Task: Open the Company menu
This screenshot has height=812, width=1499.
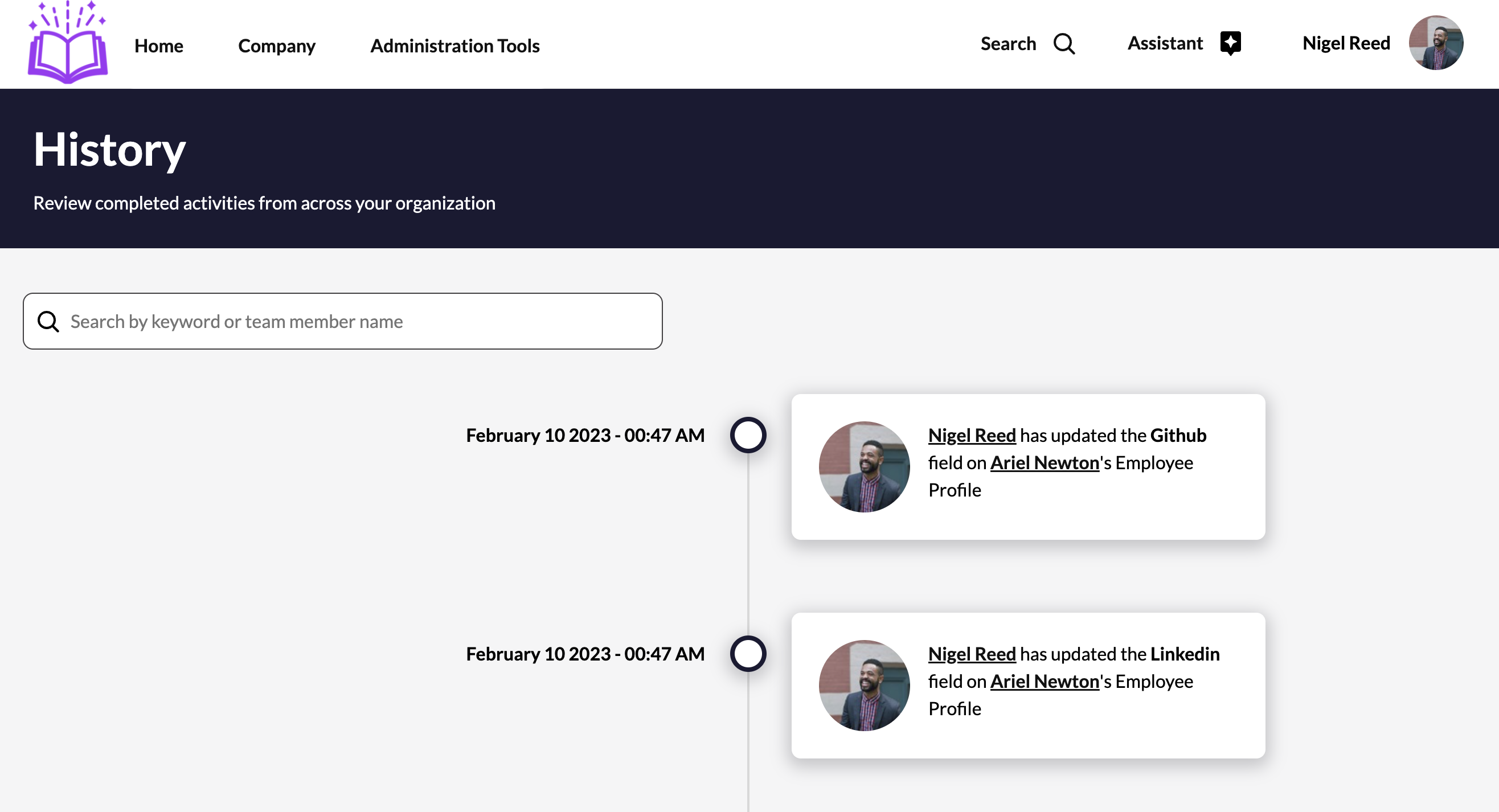Action: [x=276, y=46]
